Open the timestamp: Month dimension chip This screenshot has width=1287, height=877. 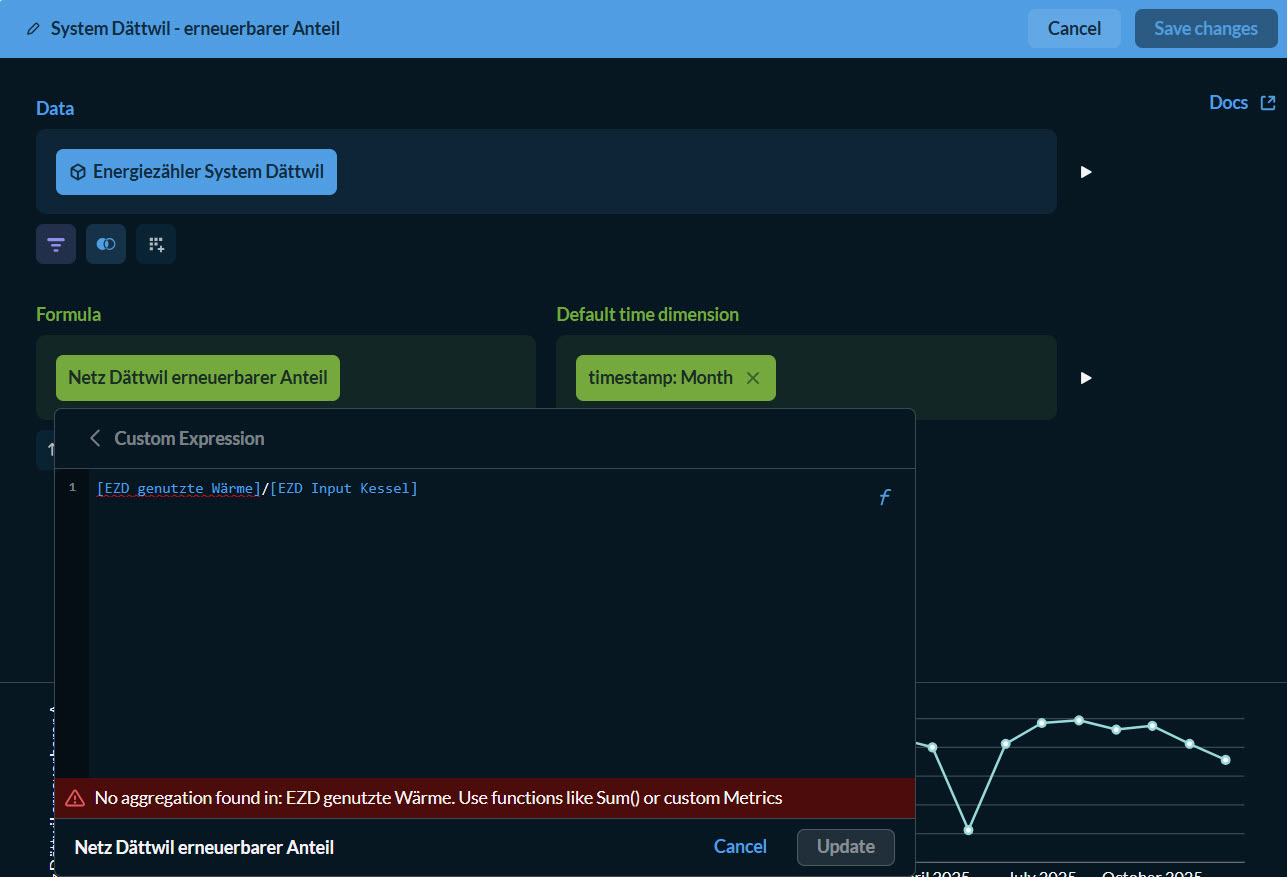(660, 378)
